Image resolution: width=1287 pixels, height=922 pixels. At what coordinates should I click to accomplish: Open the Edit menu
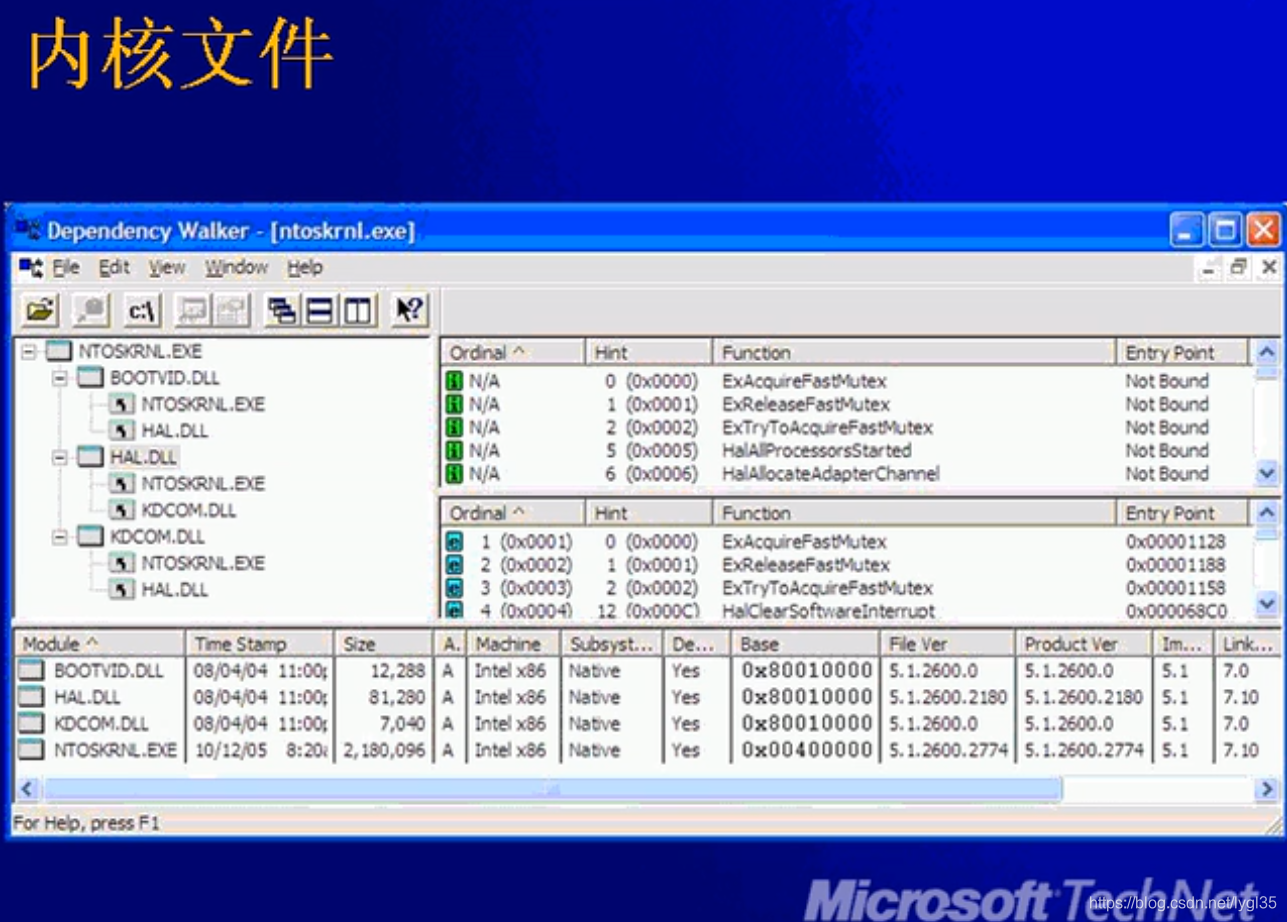pos(114,267)
